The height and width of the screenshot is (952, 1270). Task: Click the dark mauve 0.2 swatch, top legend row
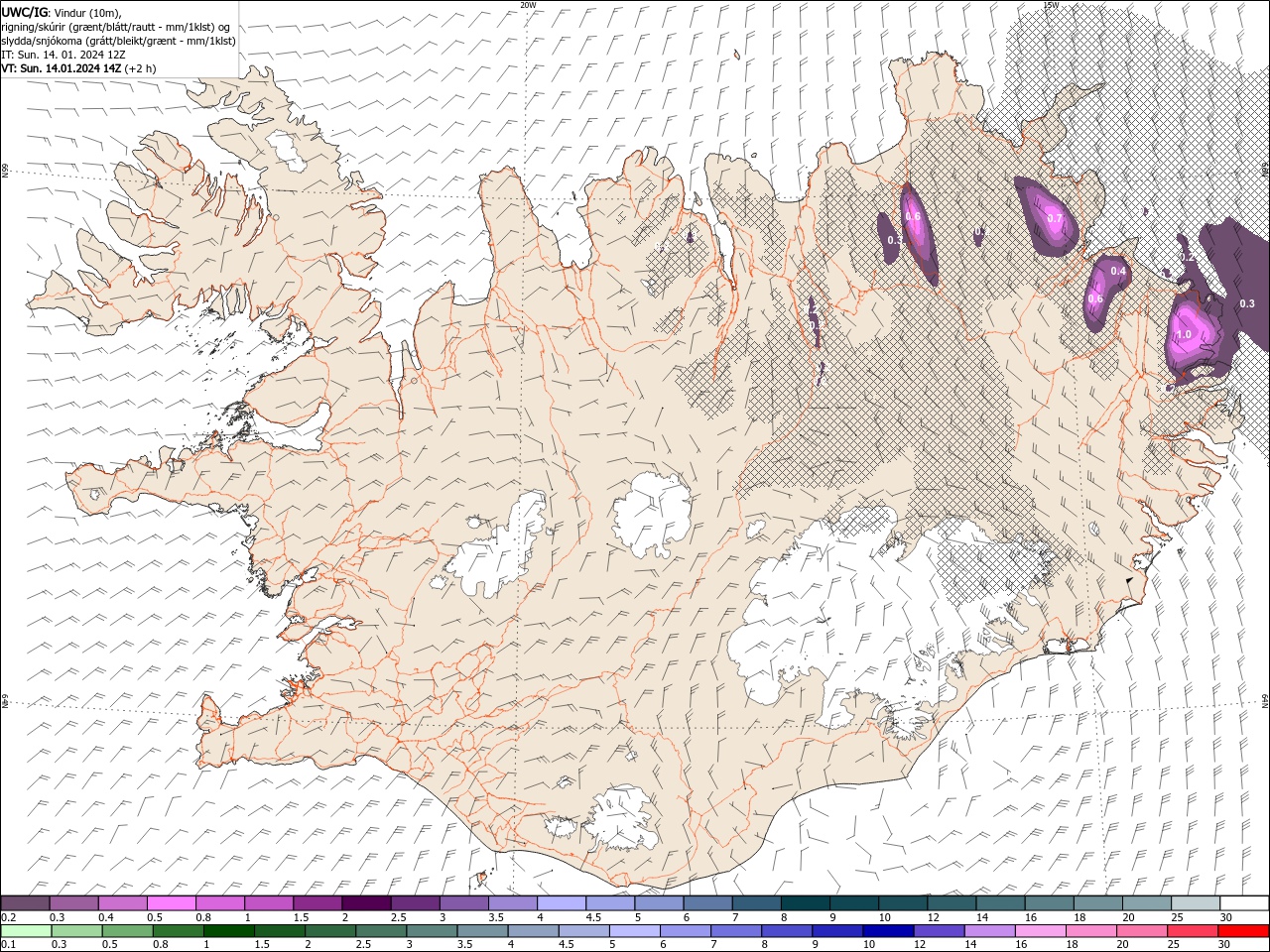point(25,903)
